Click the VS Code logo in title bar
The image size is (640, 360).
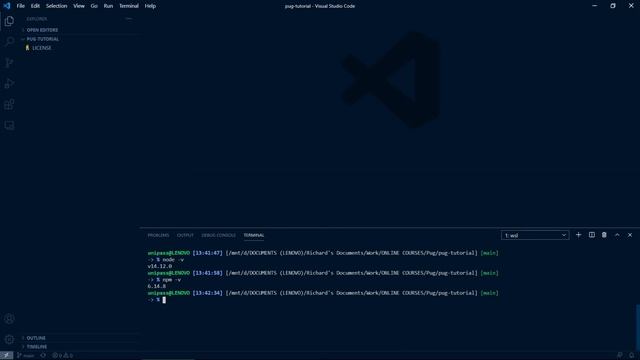[x=7, y=6]
